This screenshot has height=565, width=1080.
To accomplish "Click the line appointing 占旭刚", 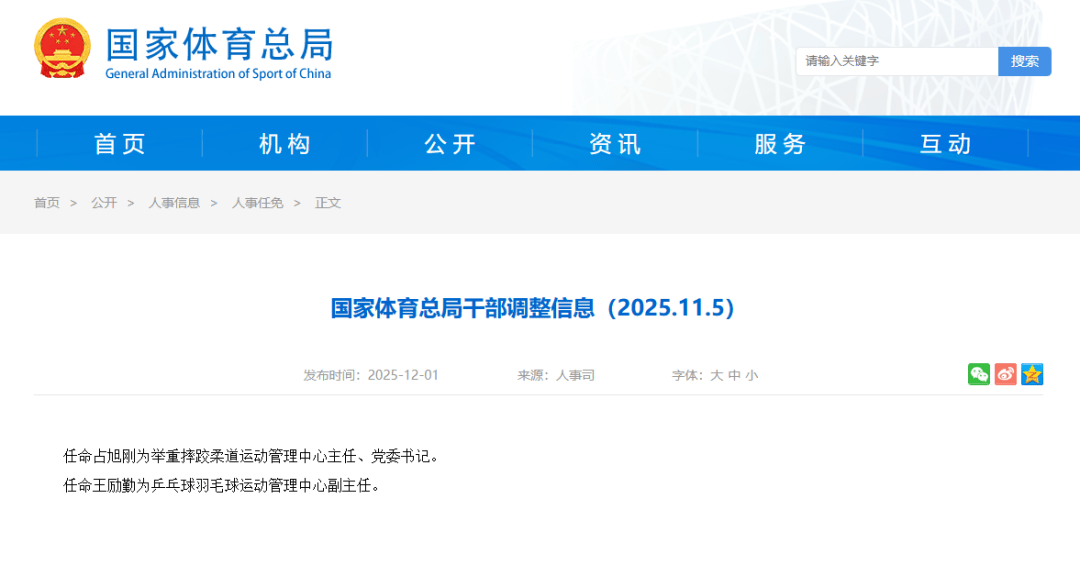I will pos(251,456).
